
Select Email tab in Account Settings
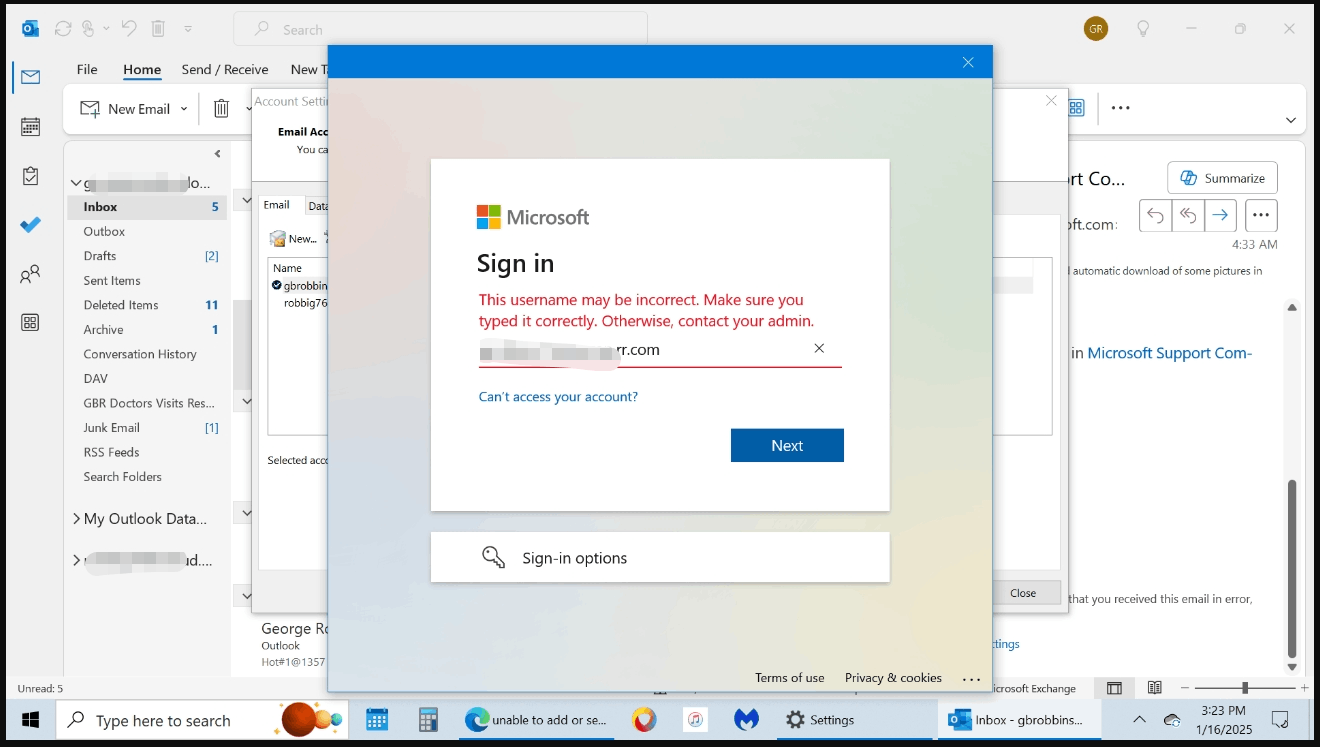click(x=277, y=205)
